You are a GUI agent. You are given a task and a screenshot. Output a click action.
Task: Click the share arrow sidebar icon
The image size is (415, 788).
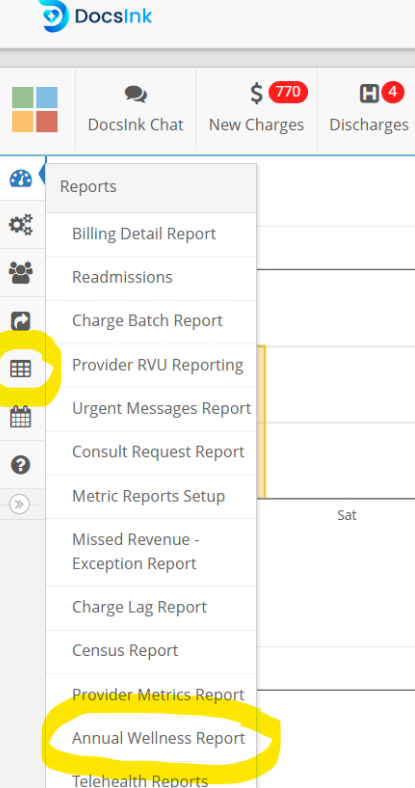21,321
